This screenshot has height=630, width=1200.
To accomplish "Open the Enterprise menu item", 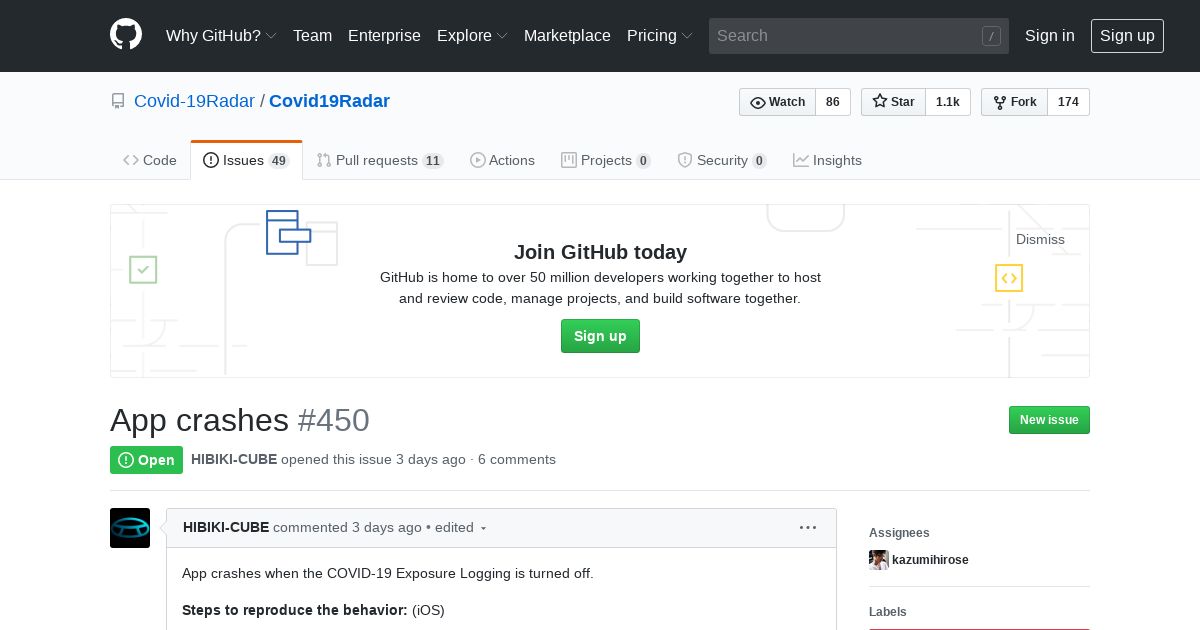I will (x=384, y=35).
